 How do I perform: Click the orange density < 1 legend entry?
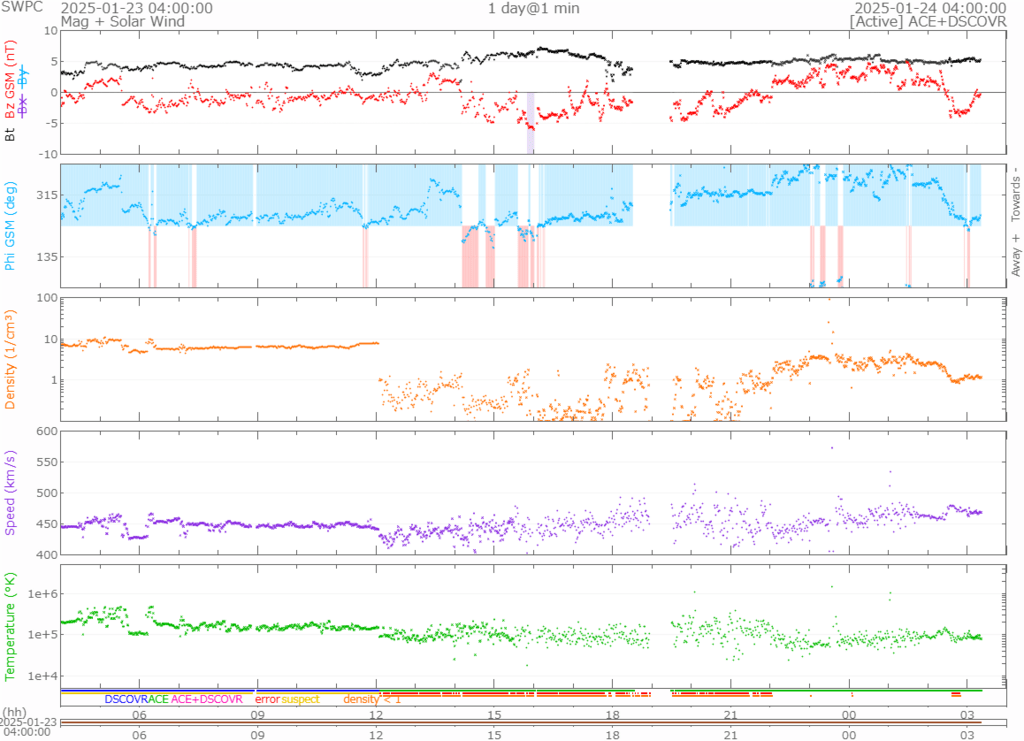pos(372,699)
